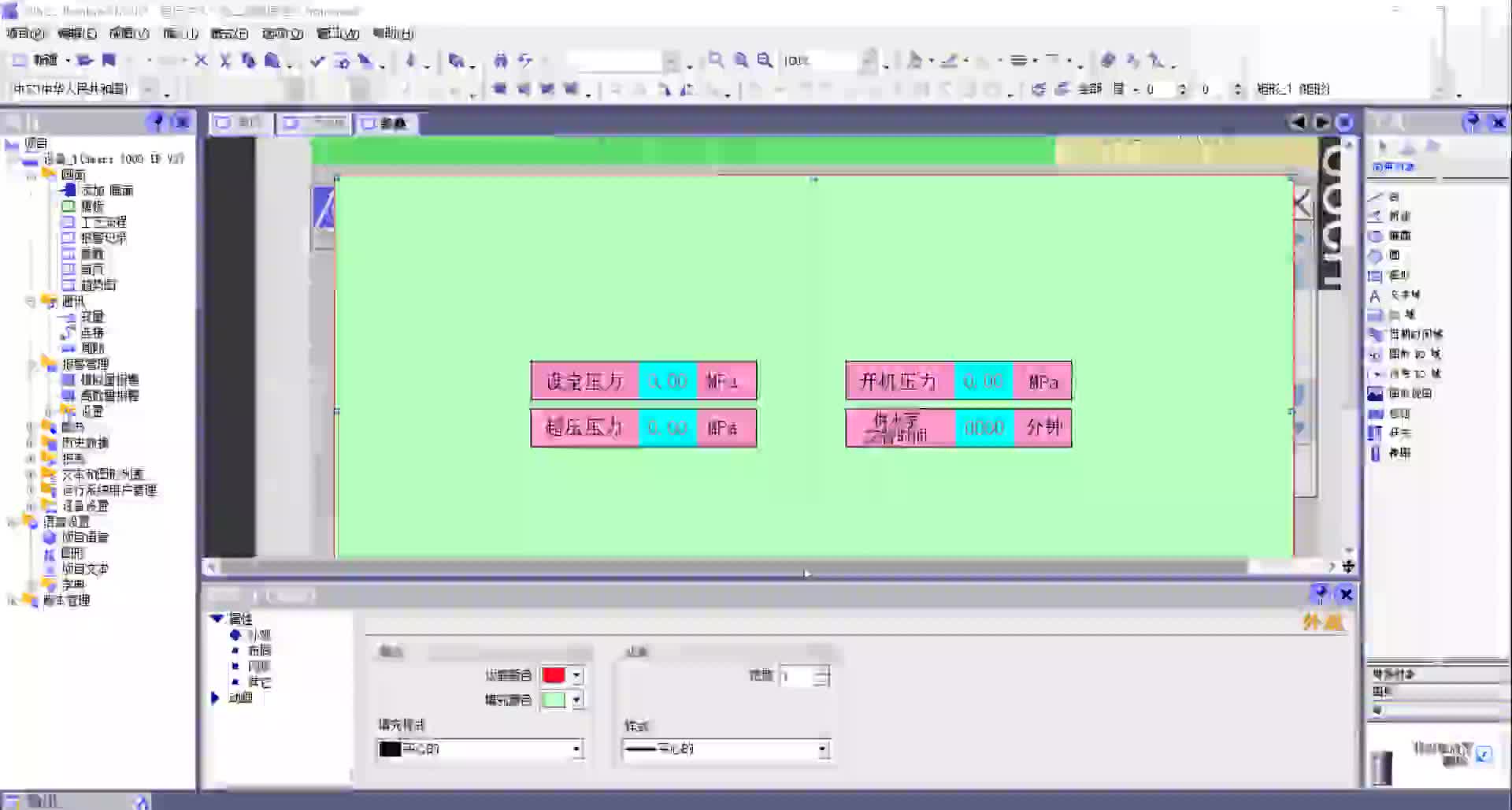Select the Rectangle tool in toolbox
This screenshot has width=1512, height=810.
1389,275
